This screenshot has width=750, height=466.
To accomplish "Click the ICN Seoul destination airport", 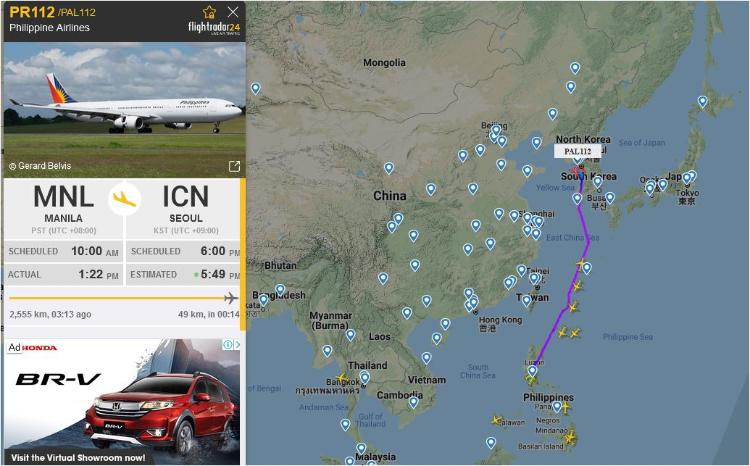I will point(186,204).
